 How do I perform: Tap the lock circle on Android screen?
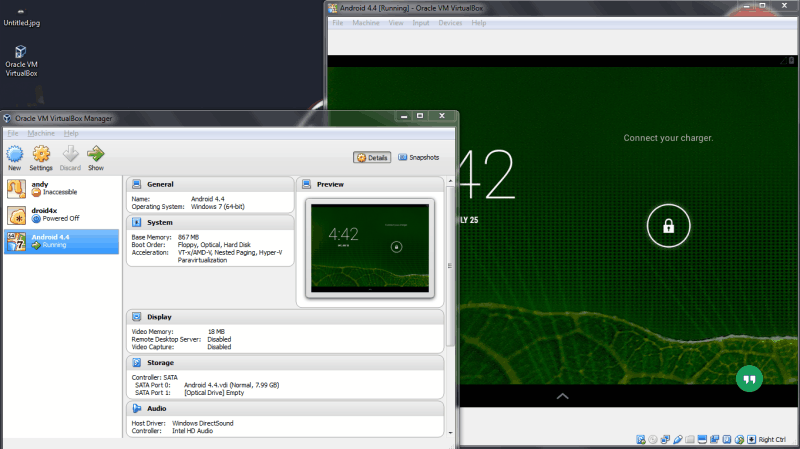668,226
